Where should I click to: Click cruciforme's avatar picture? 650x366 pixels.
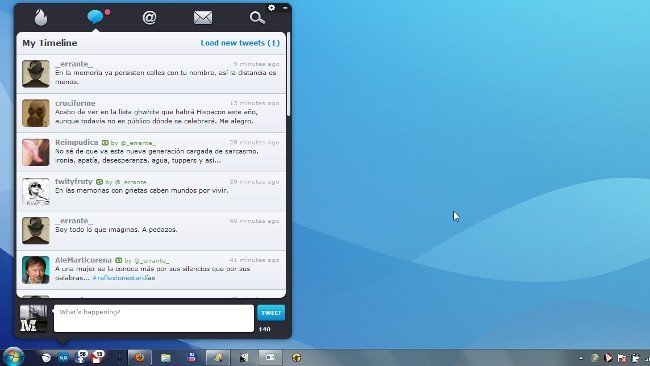tap(36, 113)
